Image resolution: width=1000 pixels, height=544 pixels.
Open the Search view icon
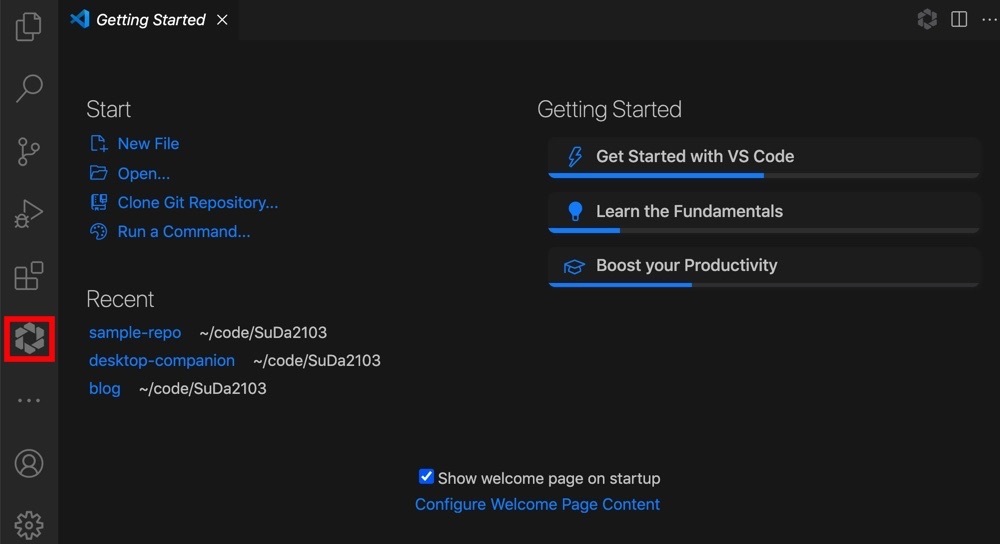click(x=29, y=88)
